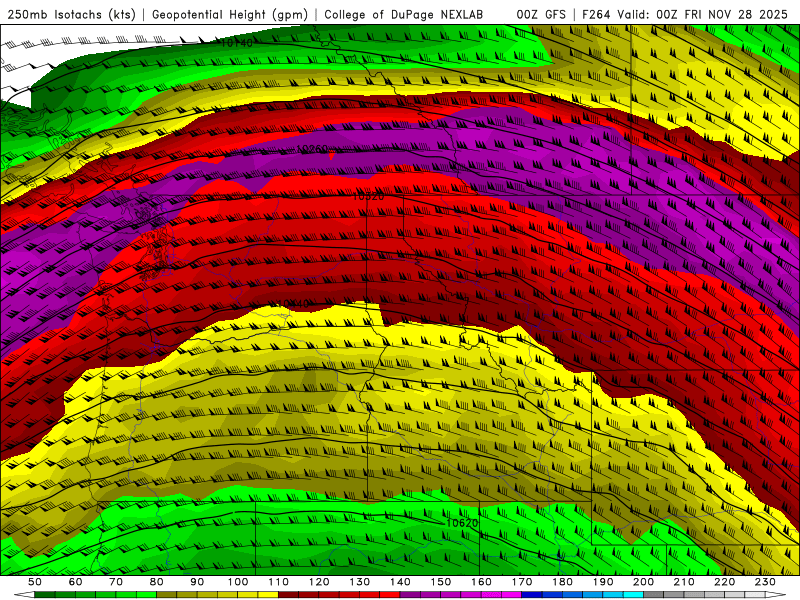The image size is (800, 600).
Task: Click the legend value 230
Action: pyautogui.click(x=765, y=582)
